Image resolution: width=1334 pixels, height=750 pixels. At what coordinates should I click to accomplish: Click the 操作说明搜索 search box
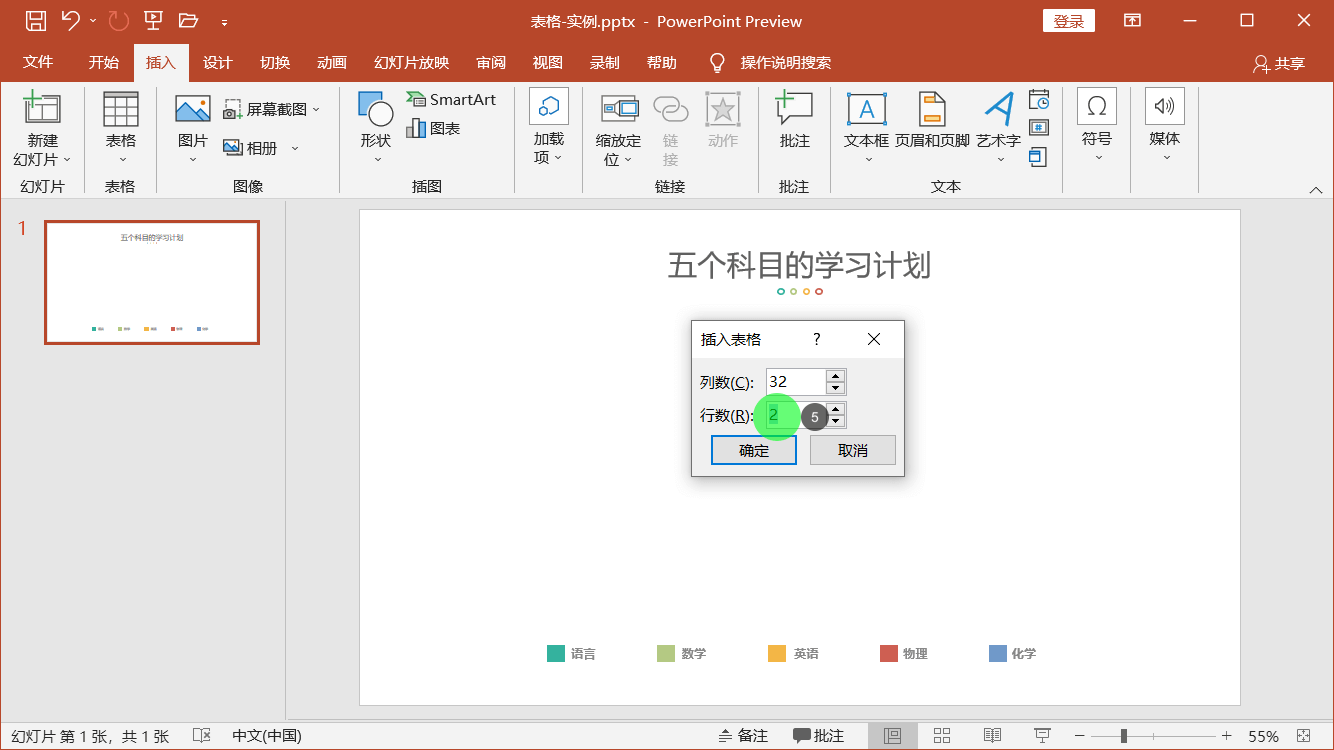pyautogui.click(x=785, y=62)
